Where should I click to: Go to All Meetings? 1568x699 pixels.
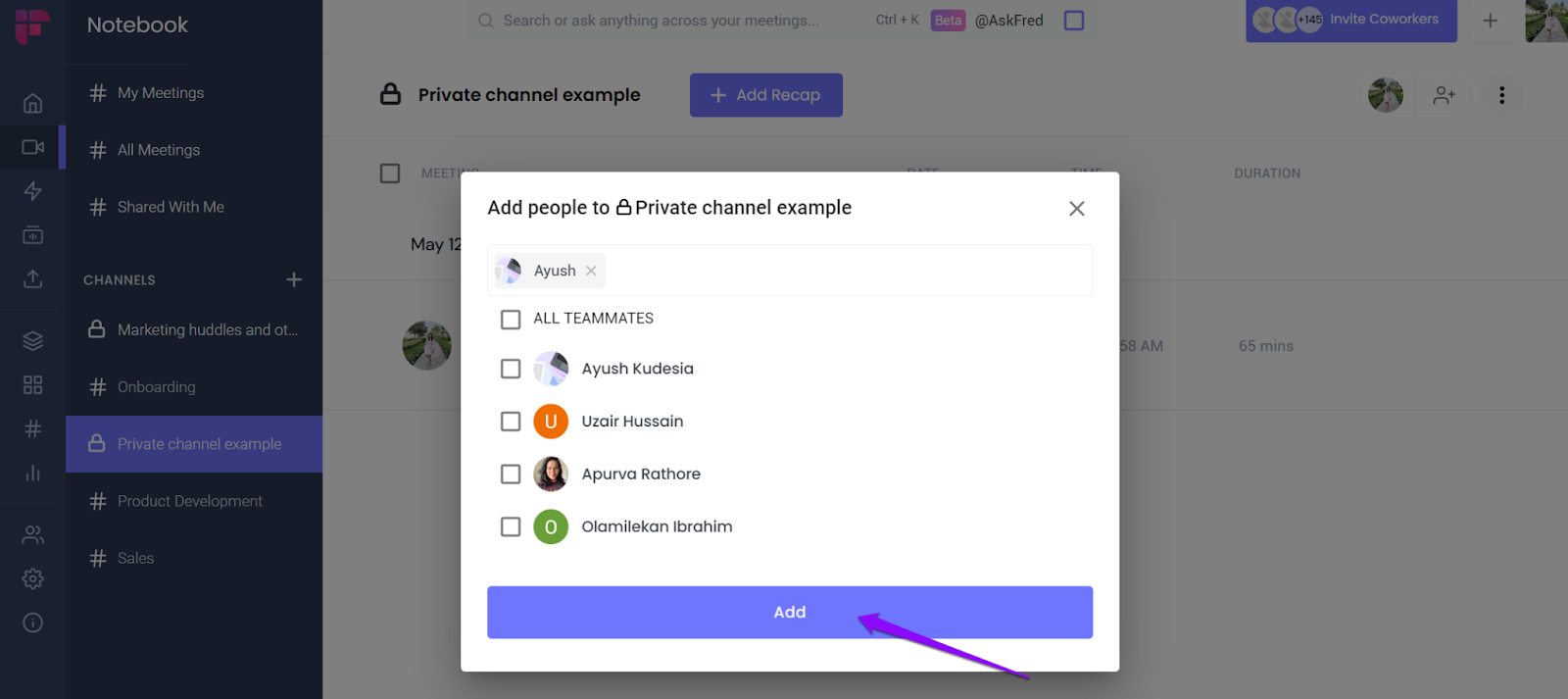pyautogui.click(x=158, y=150)
